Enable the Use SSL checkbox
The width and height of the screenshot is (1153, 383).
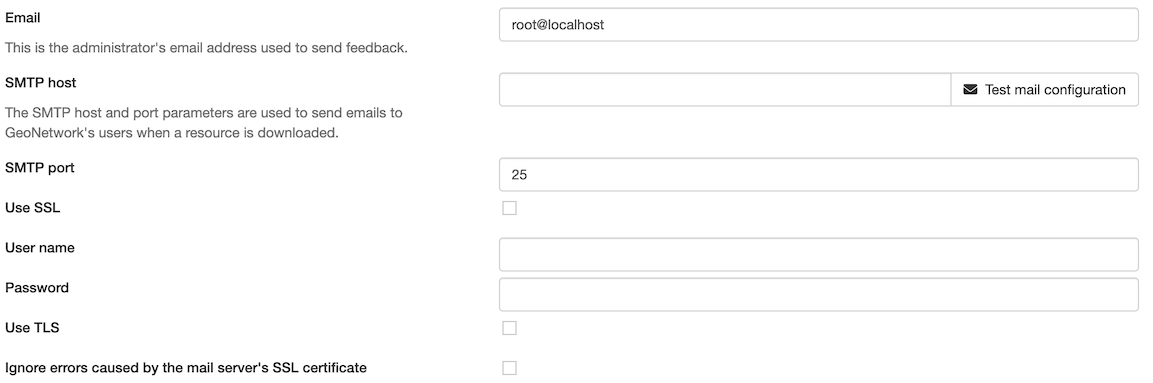(x=510, y=208)
